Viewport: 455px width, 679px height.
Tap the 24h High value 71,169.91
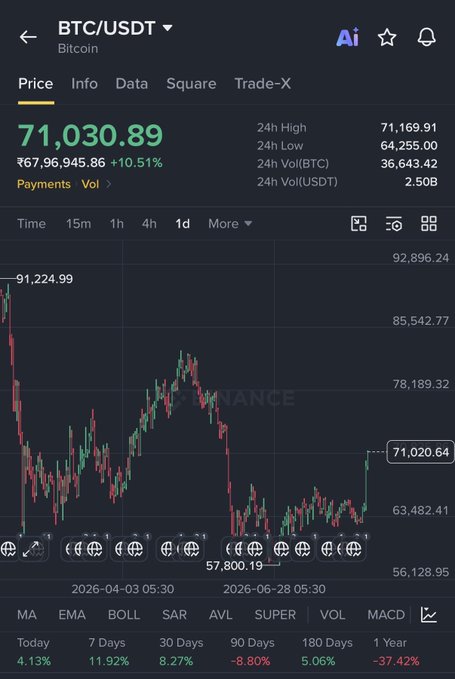[x=409, y=127]
